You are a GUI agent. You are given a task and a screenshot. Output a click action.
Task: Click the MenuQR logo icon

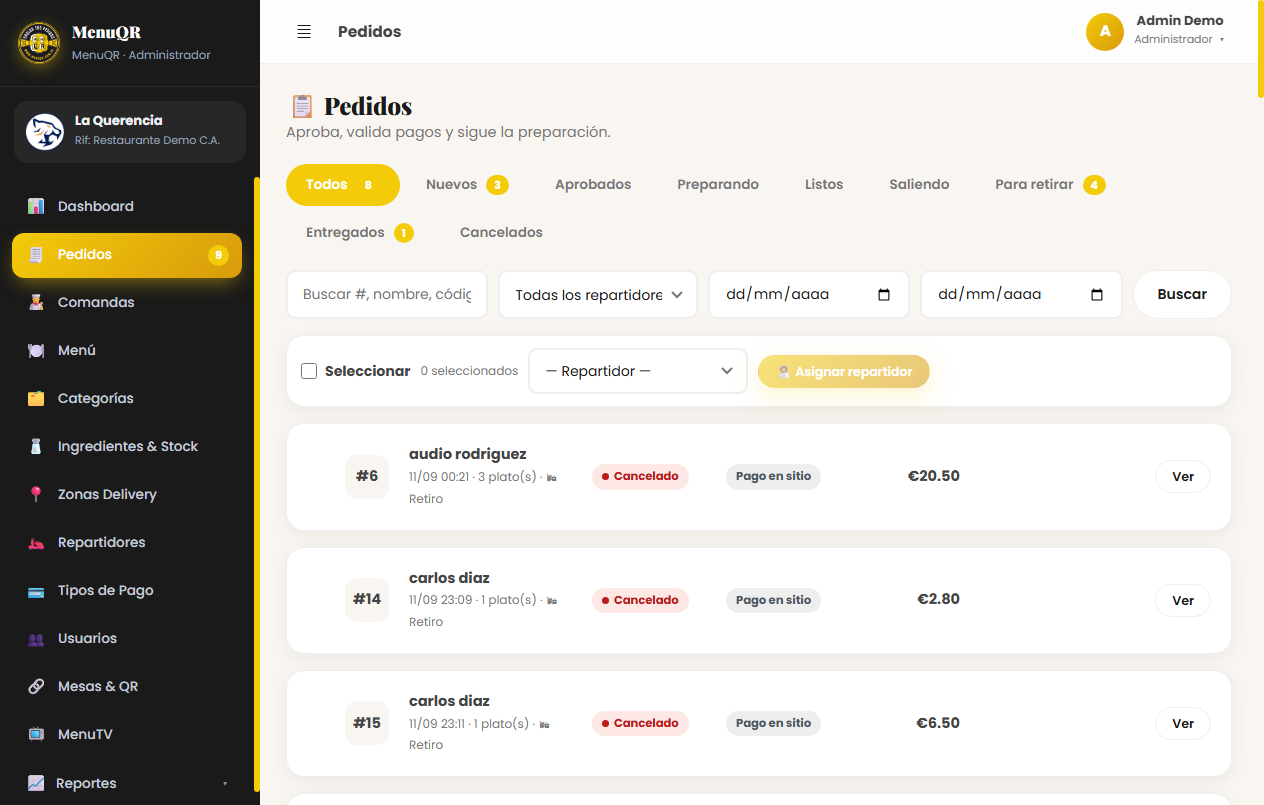pyautogui.click(x=39, y=43)
